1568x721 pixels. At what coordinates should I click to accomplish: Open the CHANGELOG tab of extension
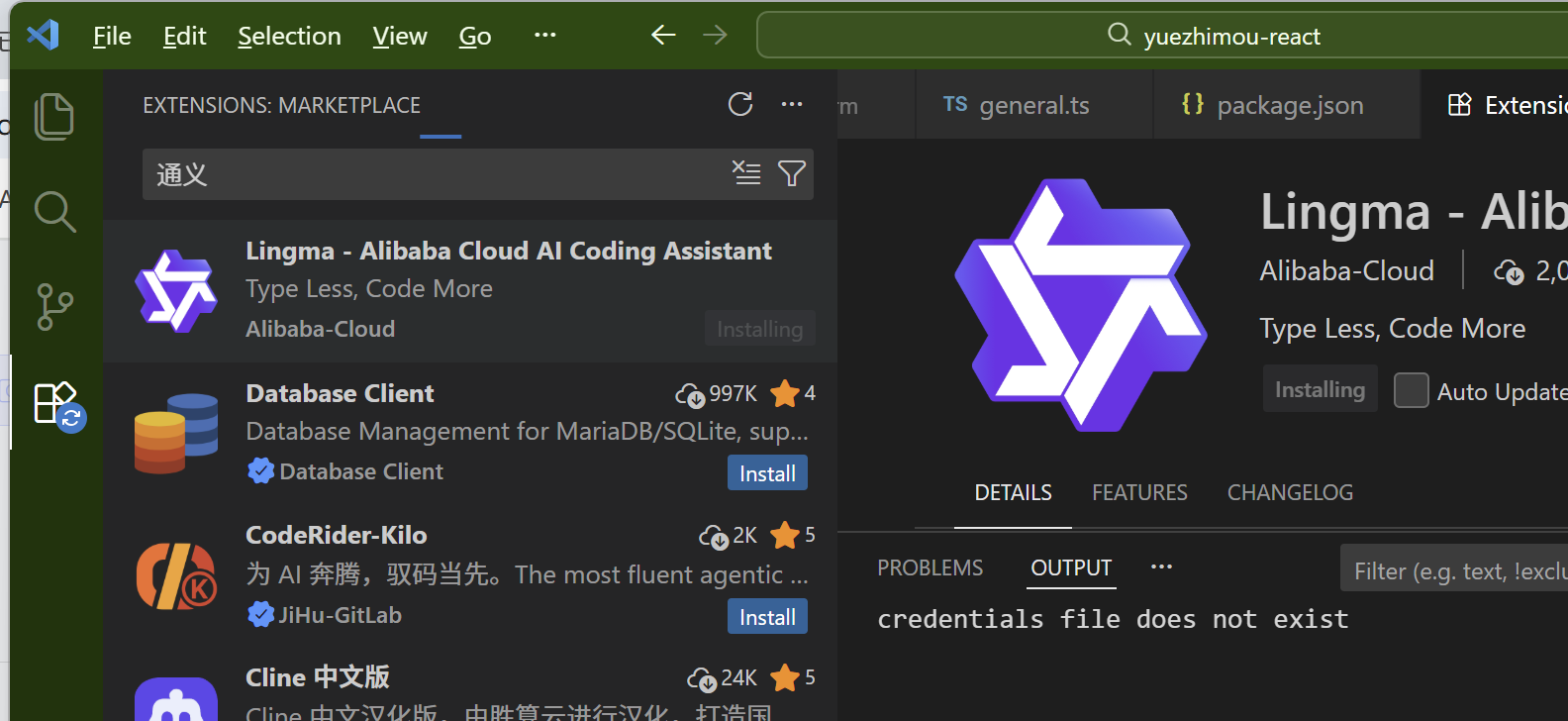(1290, 492)
